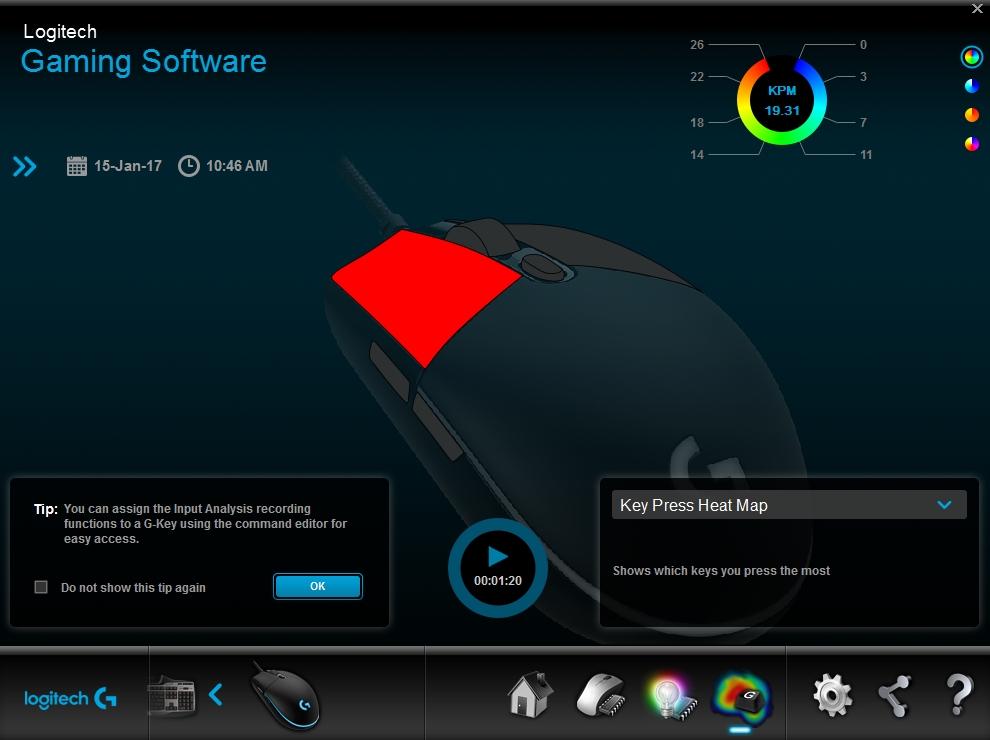Screen dimensions: 990x740
Task: Click the 15-Jan-17 date text
Action: click(128, 166)
